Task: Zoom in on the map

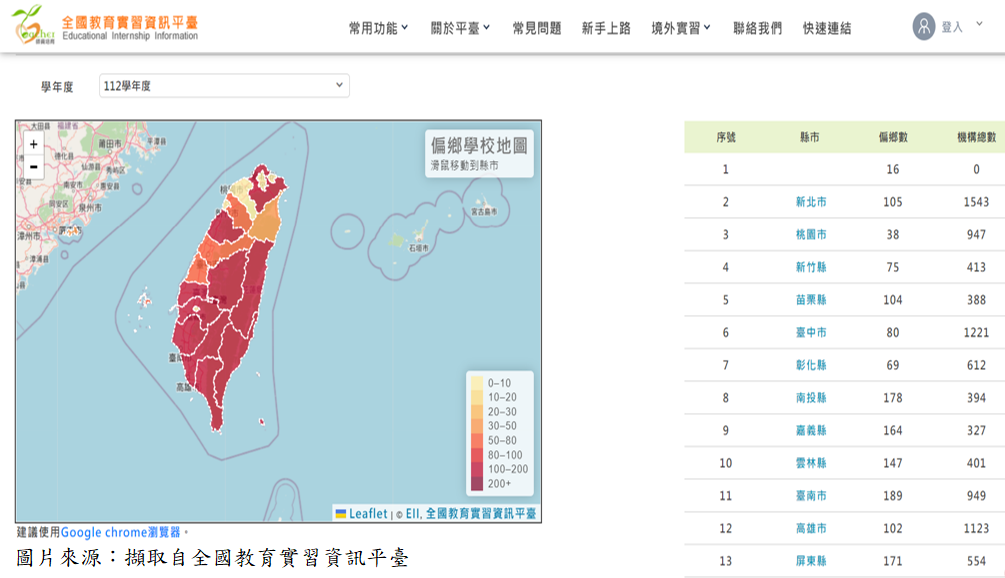Action: pyautogui.click(x=33, y=144)
